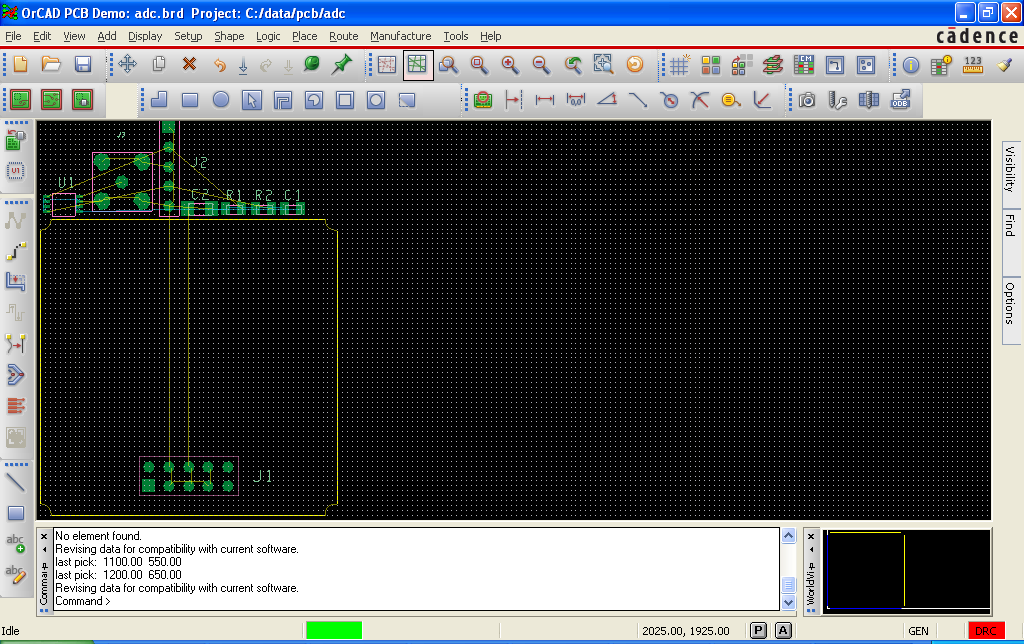Expand the Find side panel
The image size is (1024, 644).
1010,225
